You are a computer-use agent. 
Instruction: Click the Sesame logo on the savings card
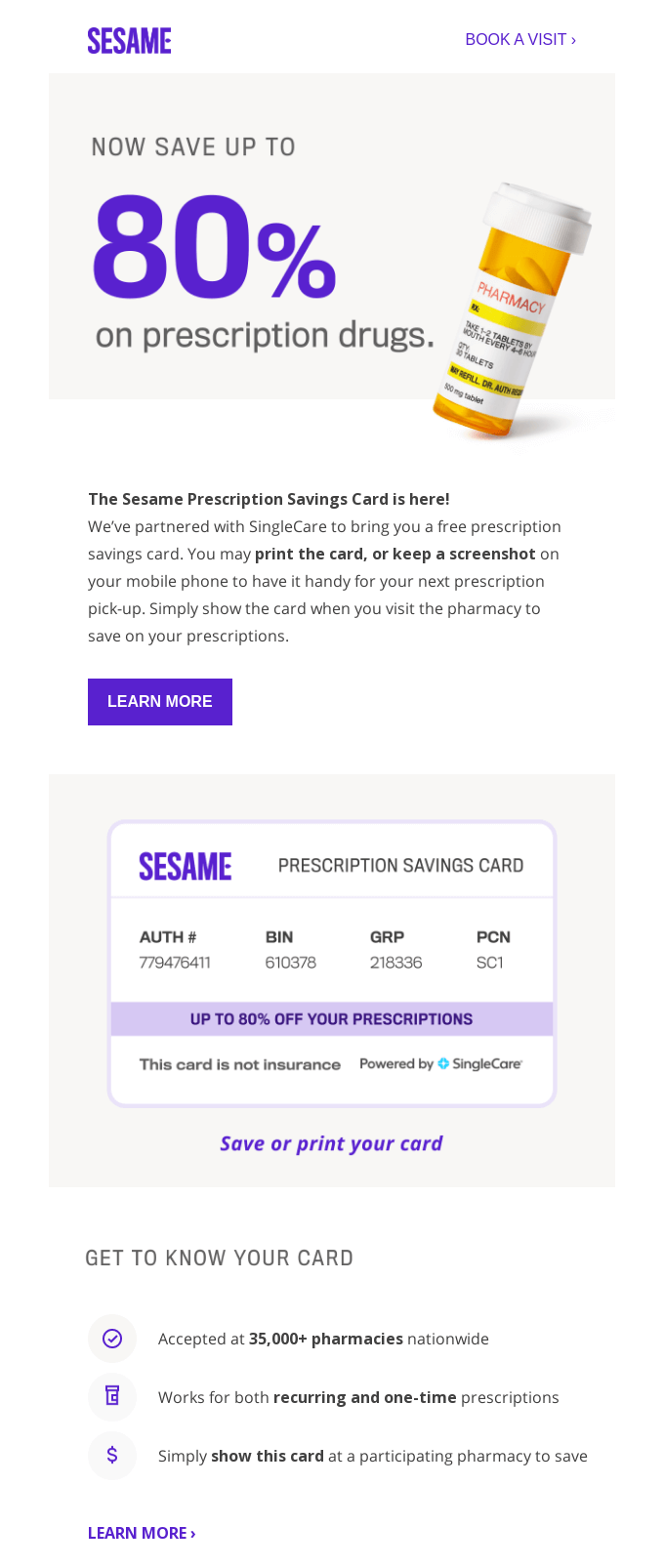coord(186,866)
